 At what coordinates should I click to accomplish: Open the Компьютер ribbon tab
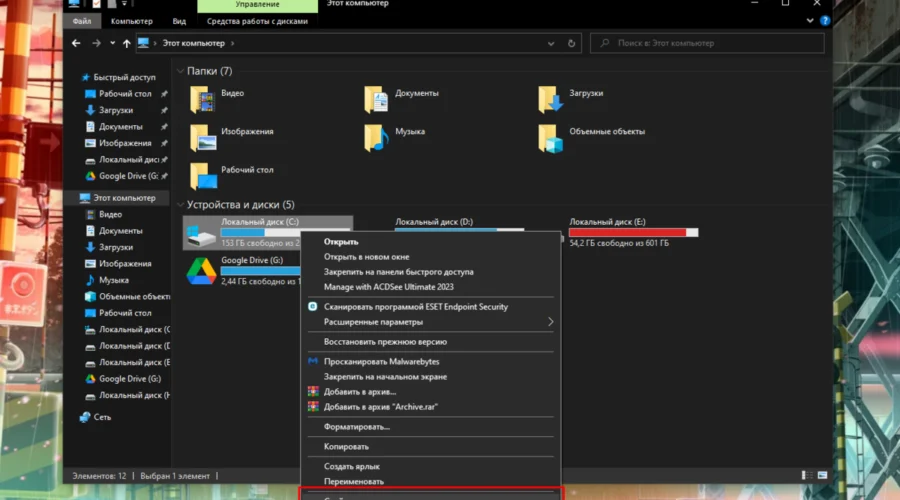click(x=131, y=21)
